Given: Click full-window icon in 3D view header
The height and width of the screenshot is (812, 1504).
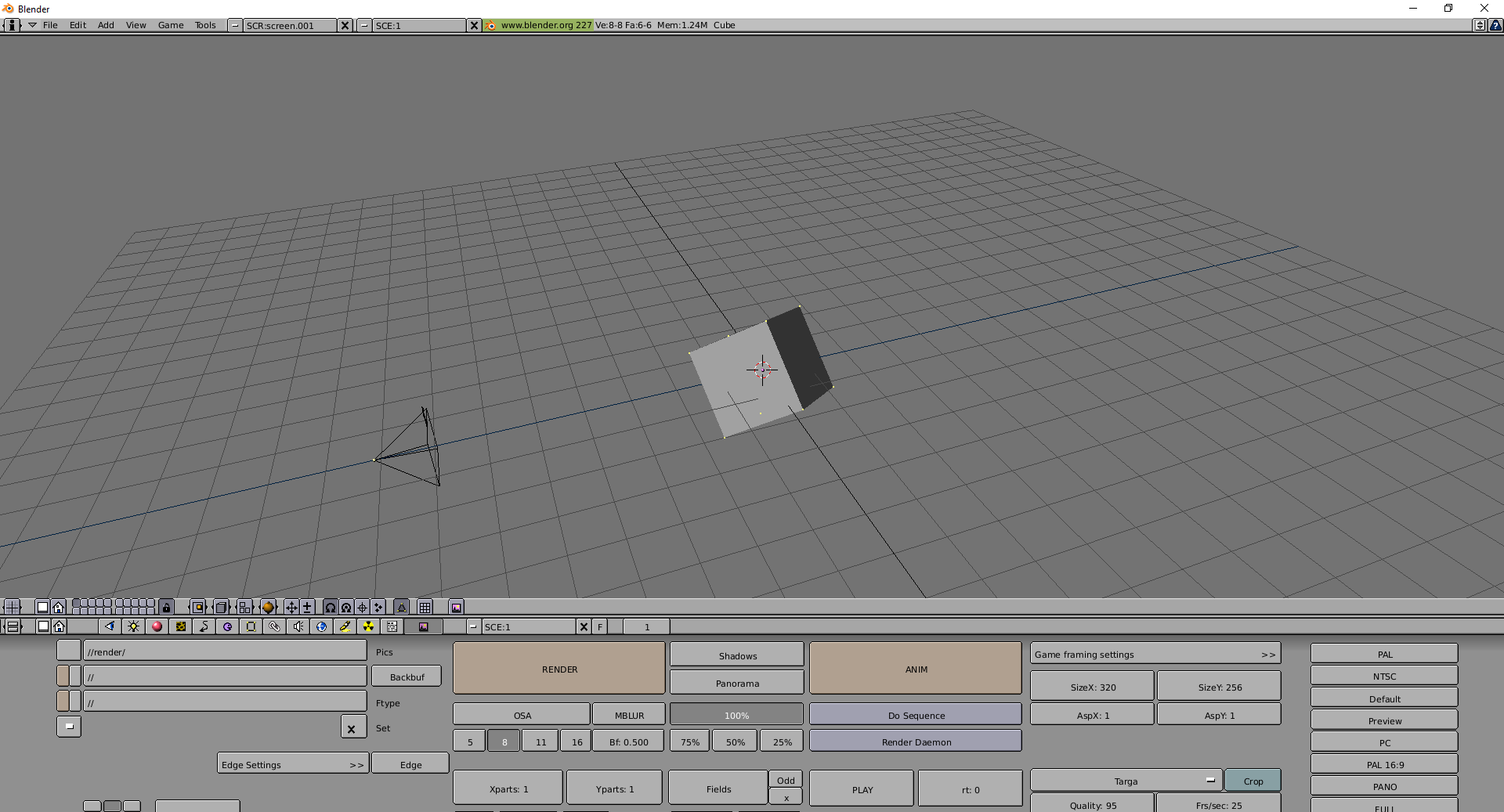Looking at the screenshot, I should point(43,607).
